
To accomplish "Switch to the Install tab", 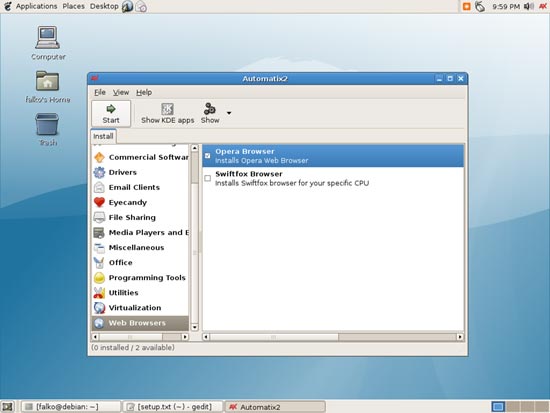I will click(x=103, y=136).
